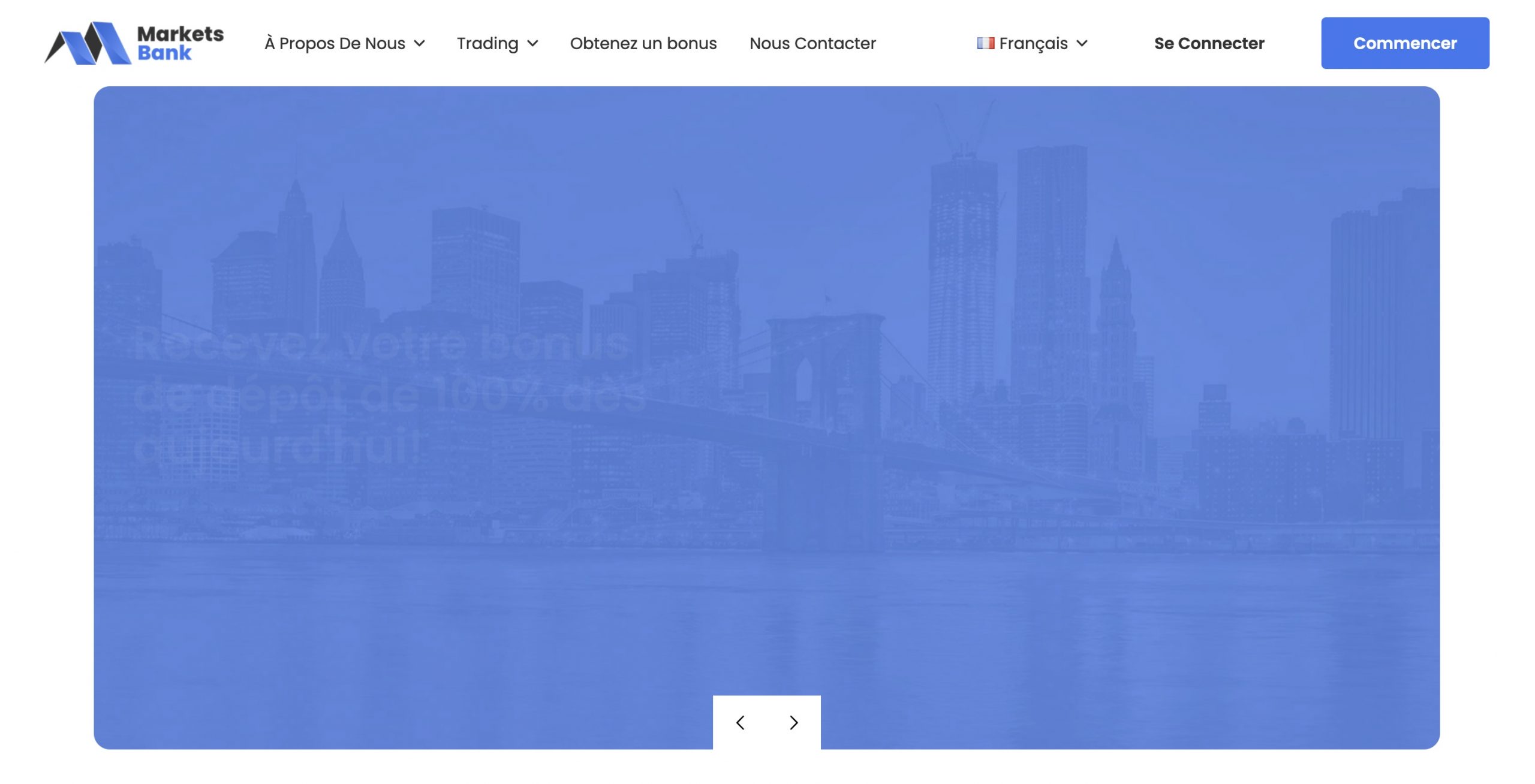
Task: Open the Trading menu
Action: pos(487,43)
